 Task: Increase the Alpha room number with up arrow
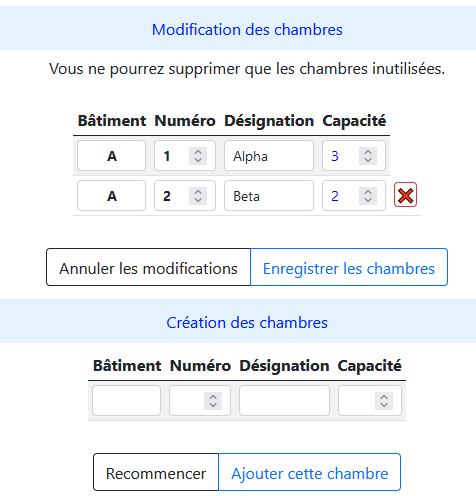pyautogui.click(x=198, y=152)
